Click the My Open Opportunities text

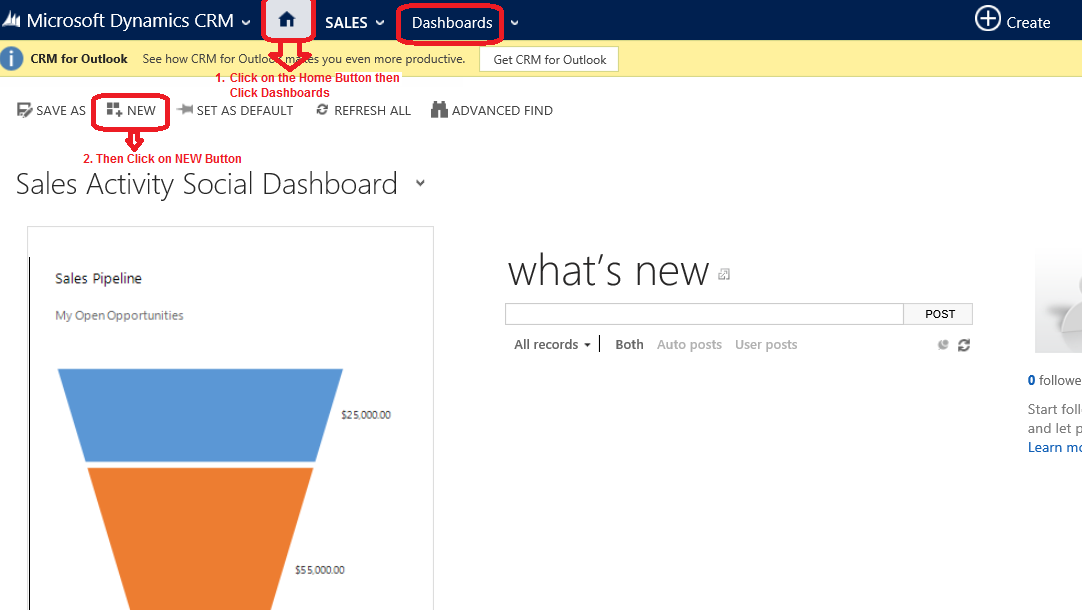click(119, 315)
